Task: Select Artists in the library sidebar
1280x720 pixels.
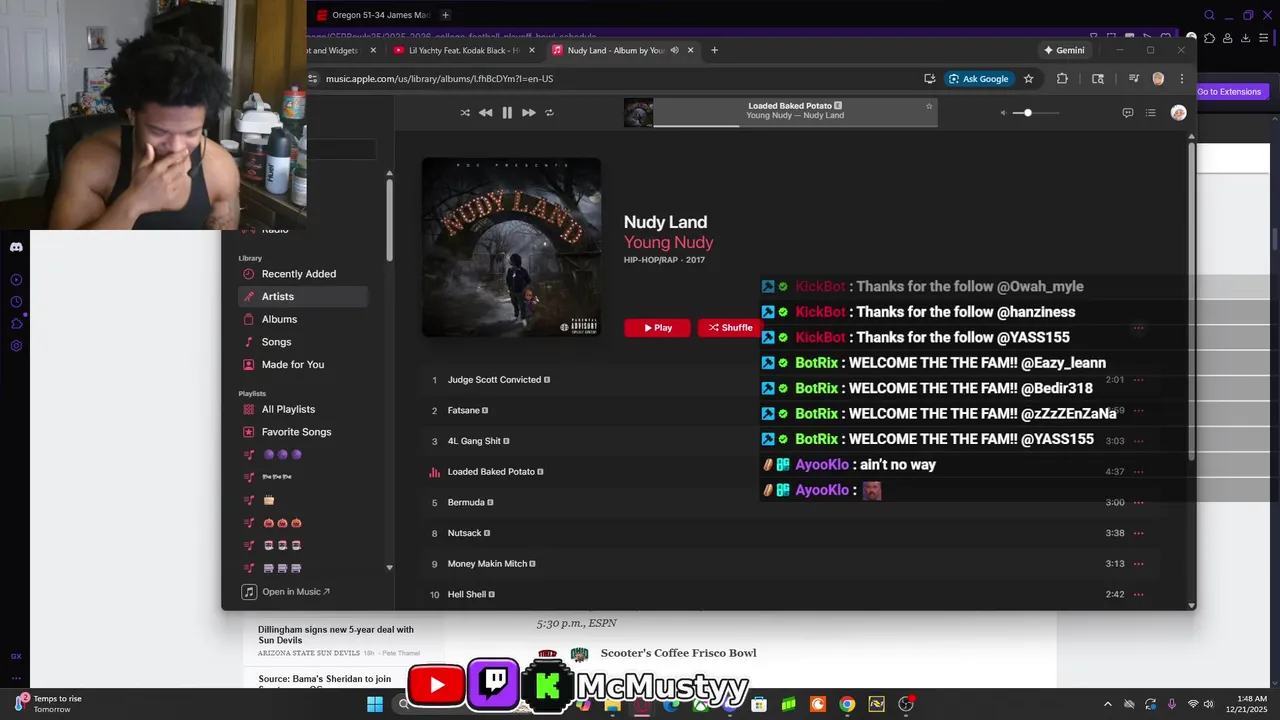Action: pos(303,296)
